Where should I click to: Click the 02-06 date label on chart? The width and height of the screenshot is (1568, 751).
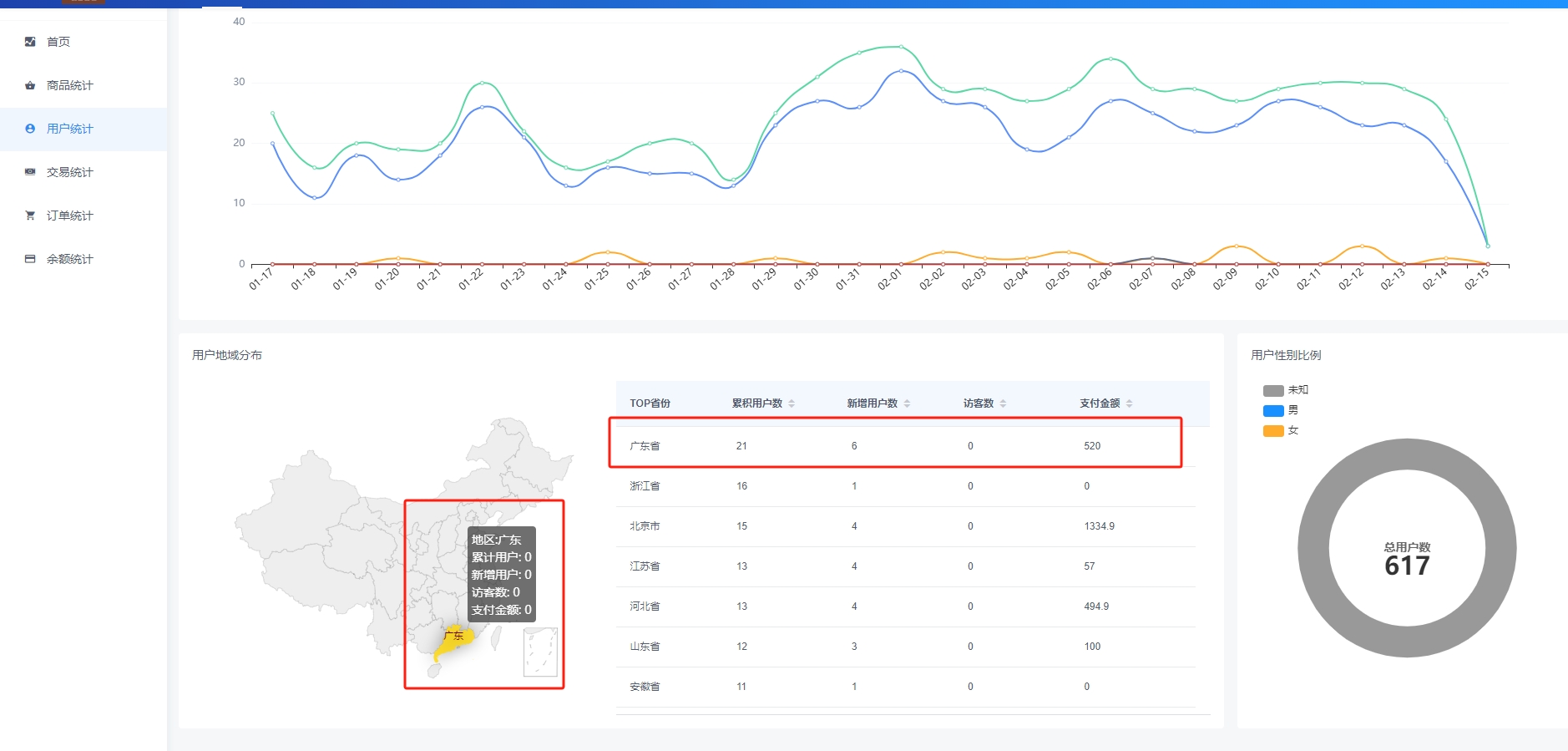click(1100, 278)
